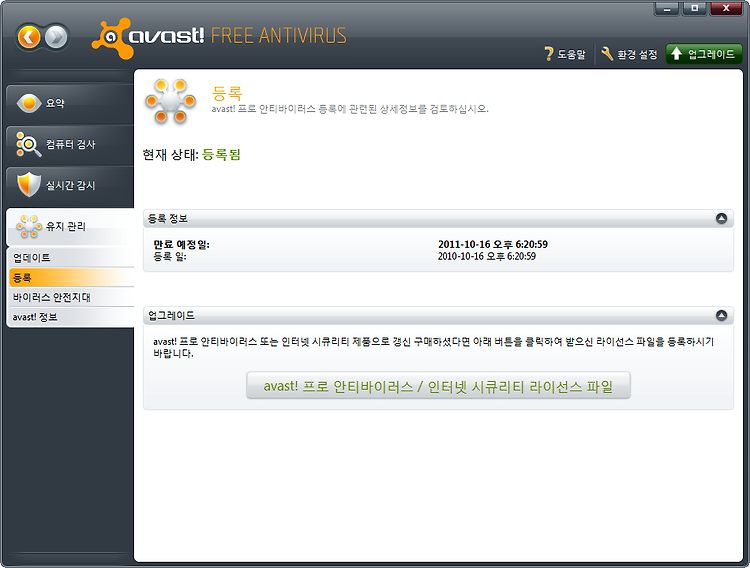Open the 컴퓨터 검사 scan section

70,145
